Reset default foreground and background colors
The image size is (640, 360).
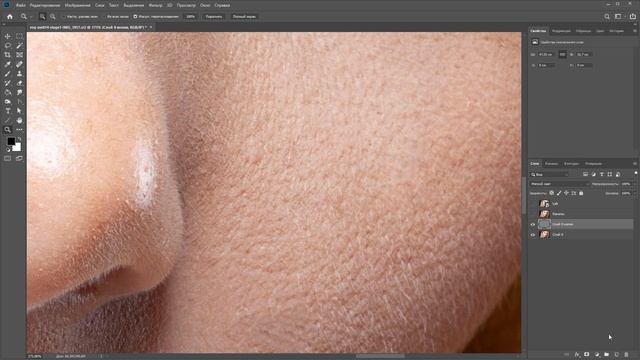point(8,150)
